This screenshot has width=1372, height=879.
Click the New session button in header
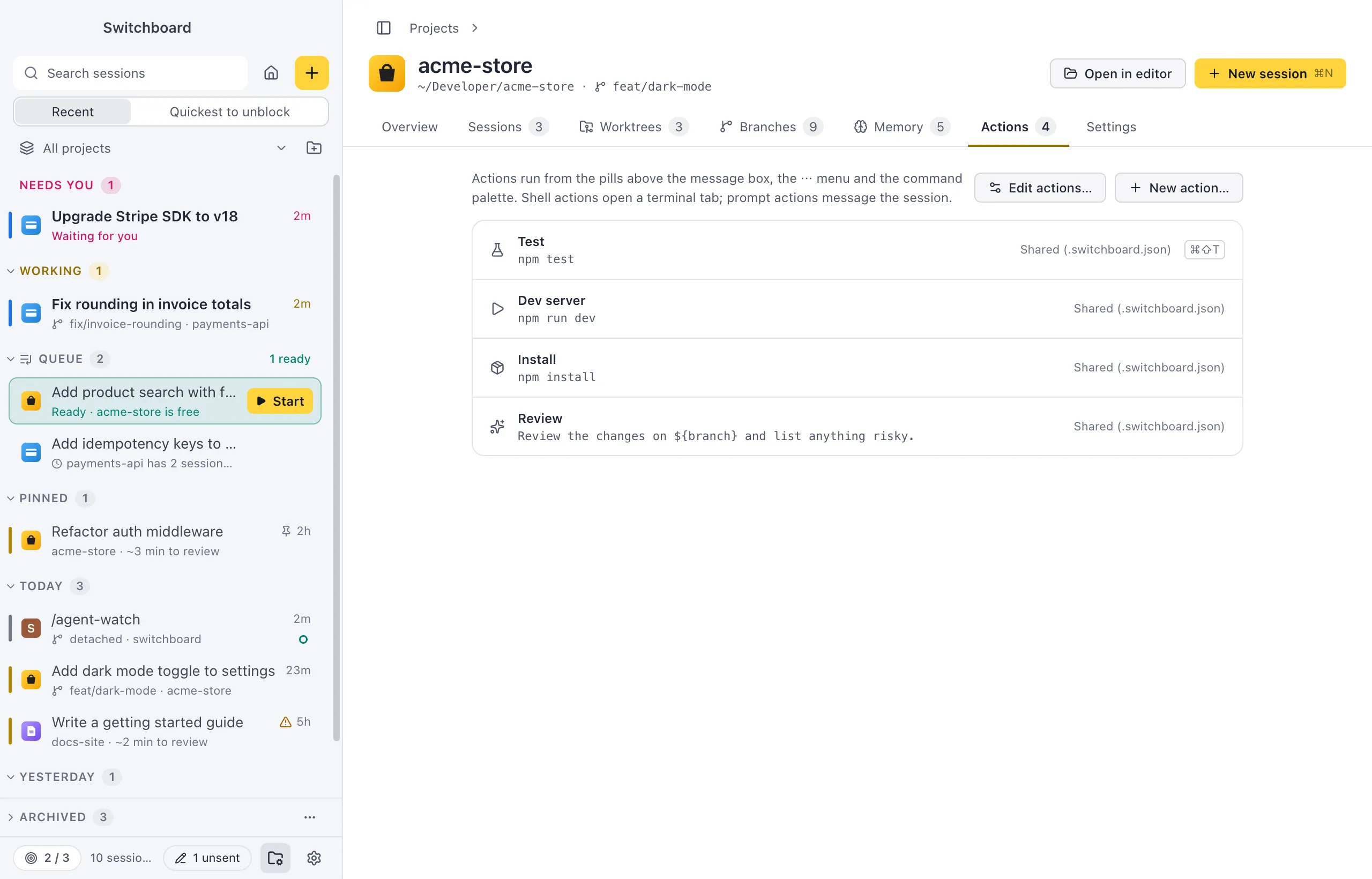tap(1270, 73)
